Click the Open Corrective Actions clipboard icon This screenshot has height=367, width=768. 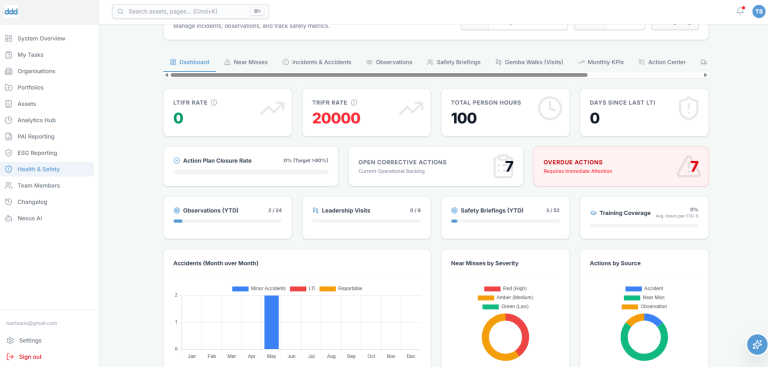click(x=503, y=167)
